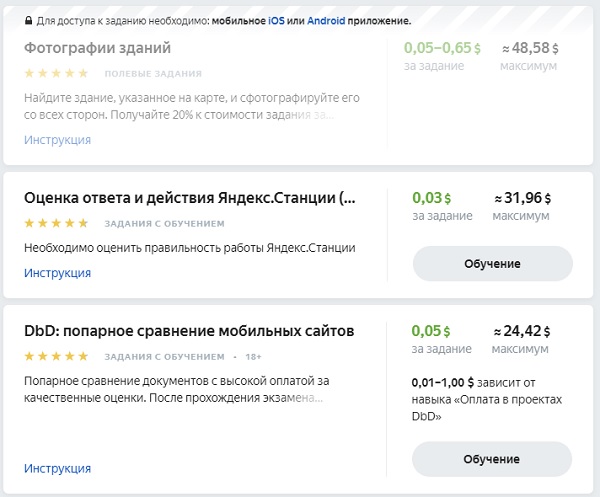
Task: Click the 0,05–0,65 $ price per task
Action: (442, 48)
